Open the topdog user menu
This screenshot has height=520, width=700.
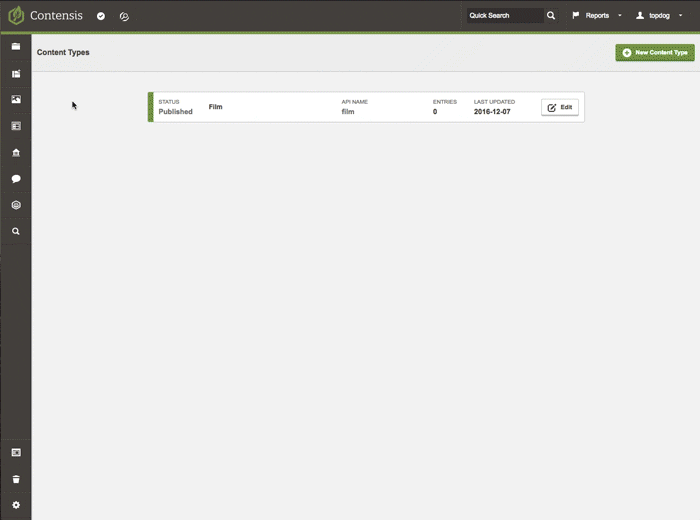(x=659, y=16)
